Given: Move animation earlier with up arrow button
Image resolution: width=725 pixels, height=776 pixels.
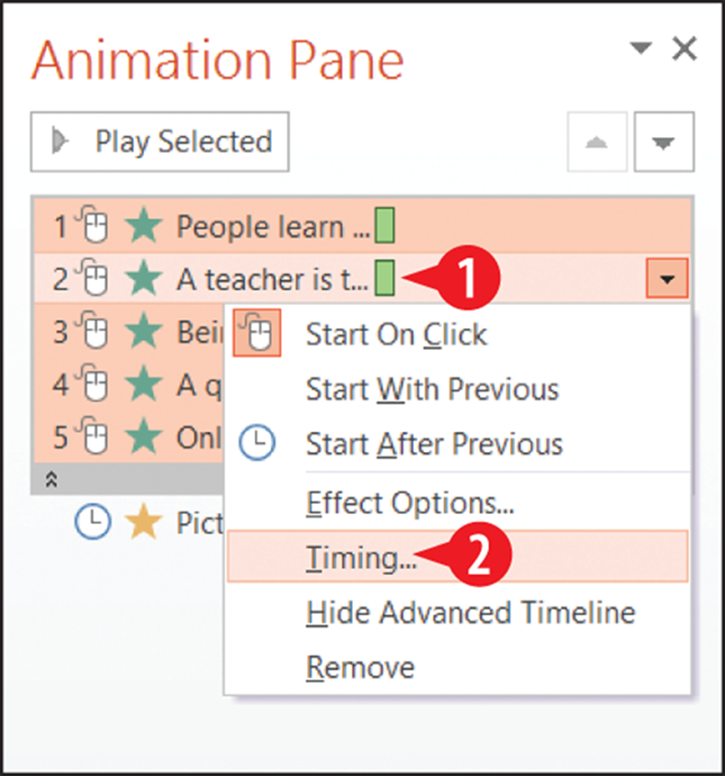Looking at the screenshot, I should (x=597, y=142).
